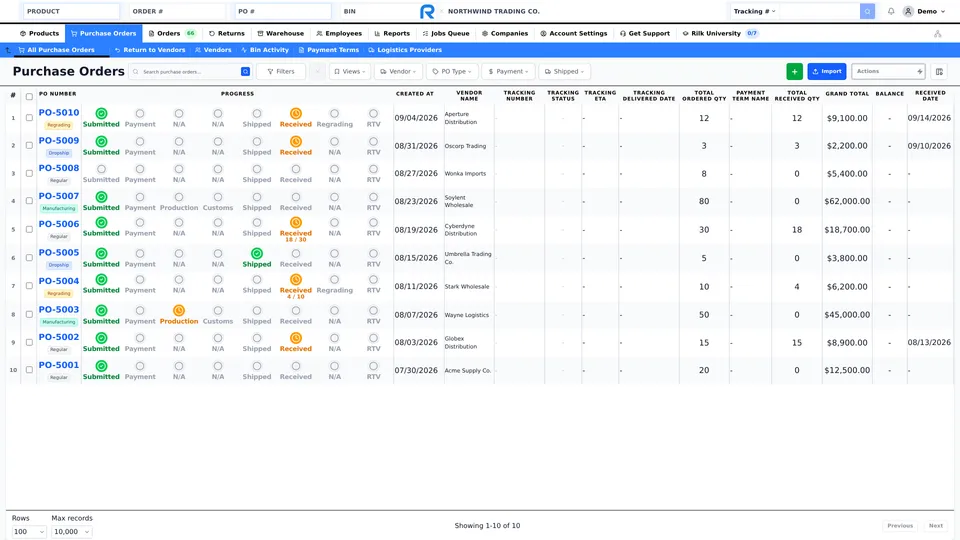The height and width of the screenshot is (540, 960).
Task: Click the Submitted green icon for PO-5007
Action: coord(102,197)
